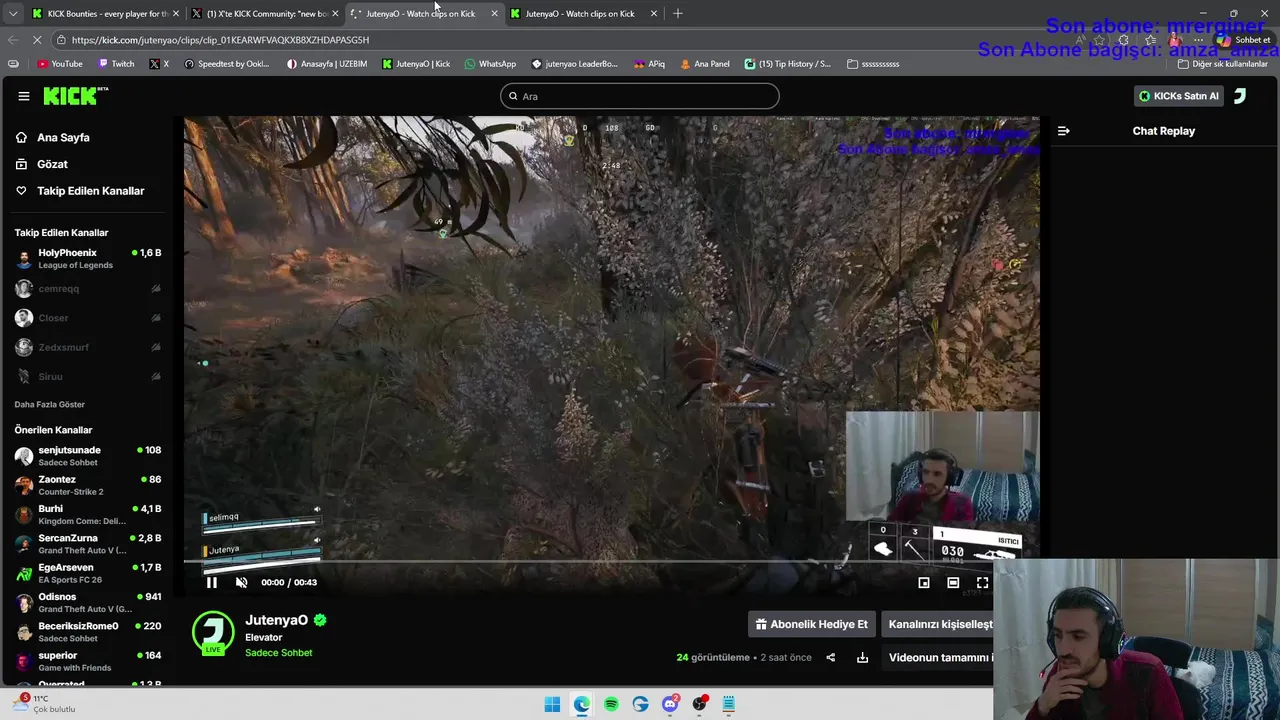Download the clip via download icon
Image resolution: width=1280 pixels, height=720 pixels.
pyautogui.click(x=862, y=657)
